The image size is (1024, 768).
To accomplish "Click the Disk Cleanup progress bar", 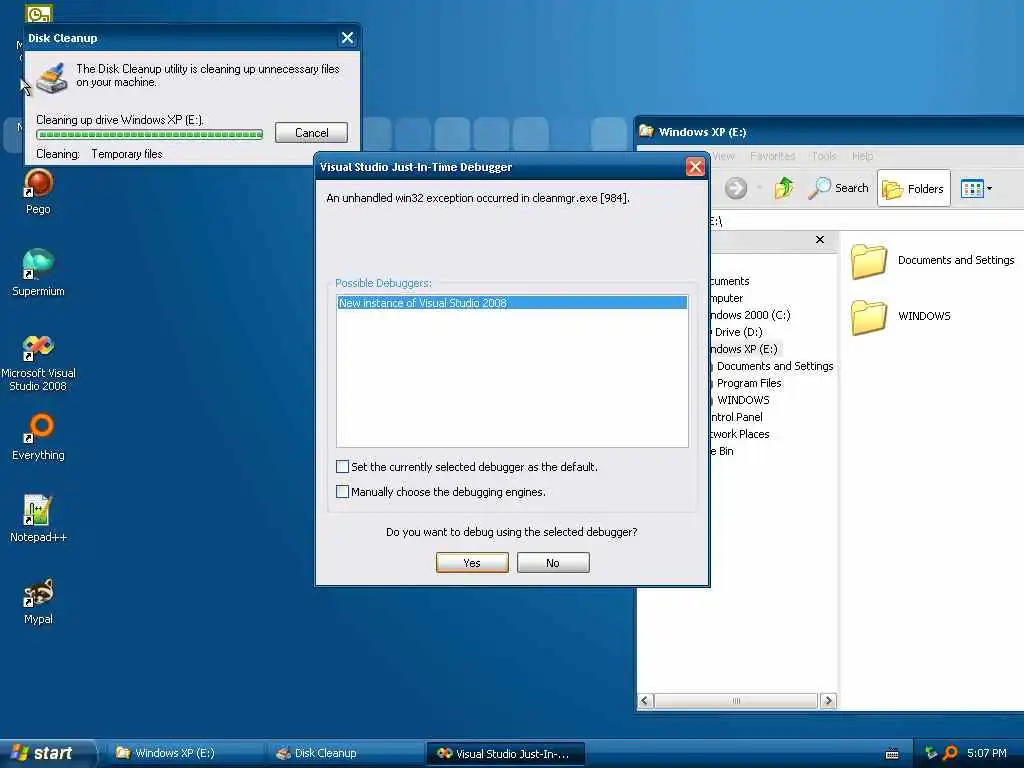I will pyautogui.click(x=150, y=135).
